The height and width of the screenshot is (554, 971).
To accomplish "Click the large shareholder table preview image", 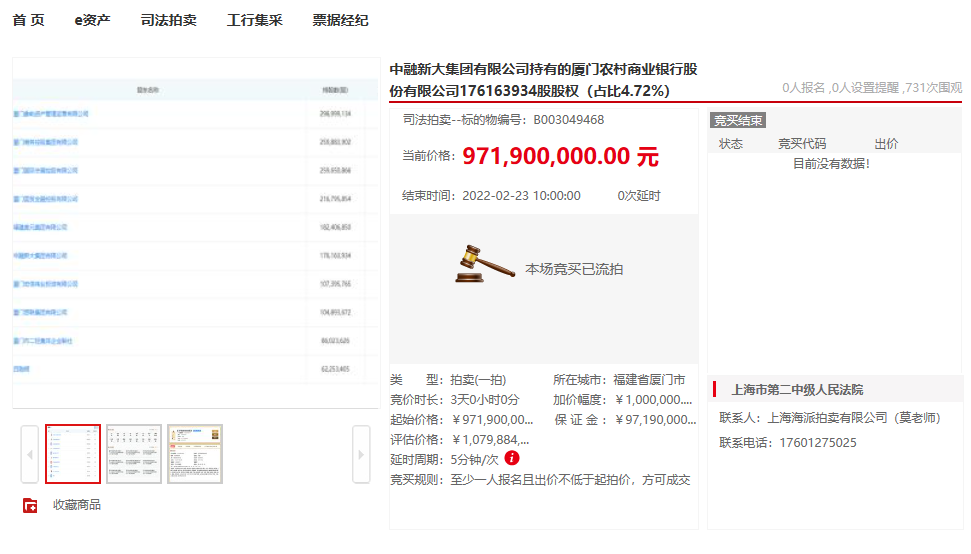I will click(196, 233).
